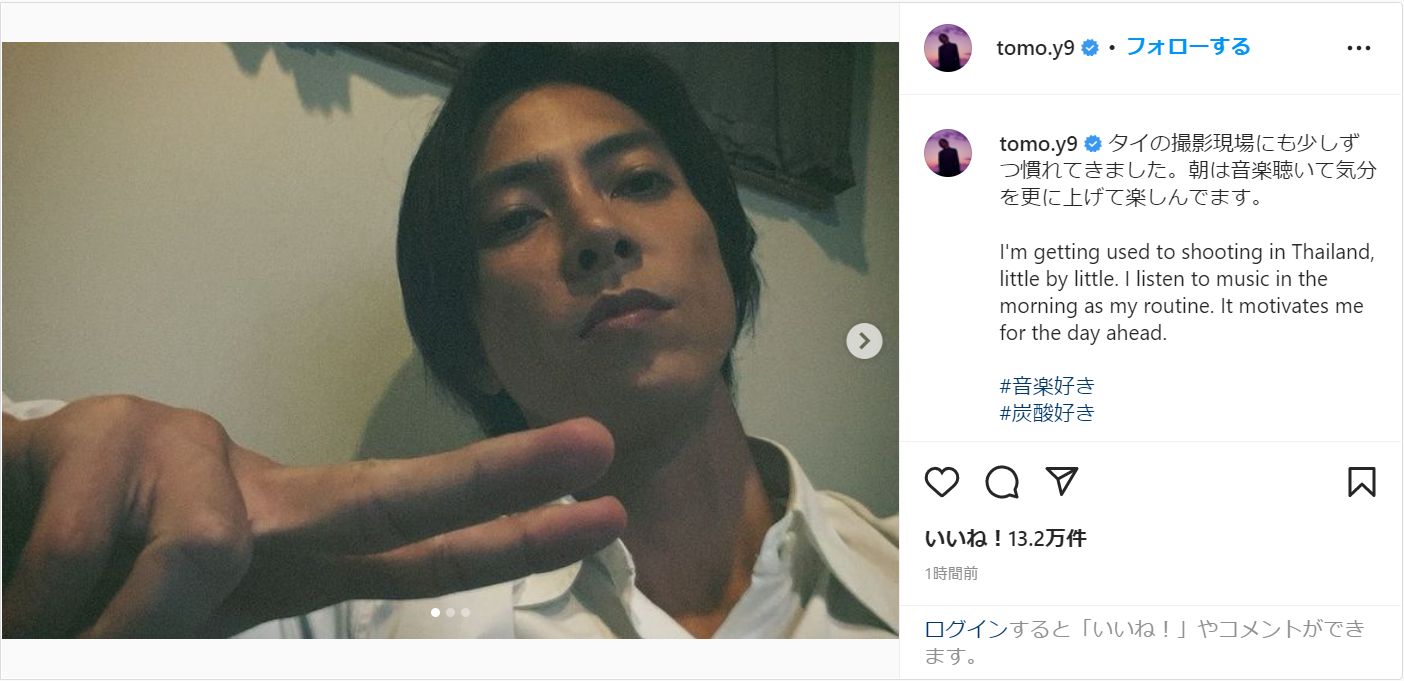Click the avatar beside the caption text

click(x=948, y=153)
